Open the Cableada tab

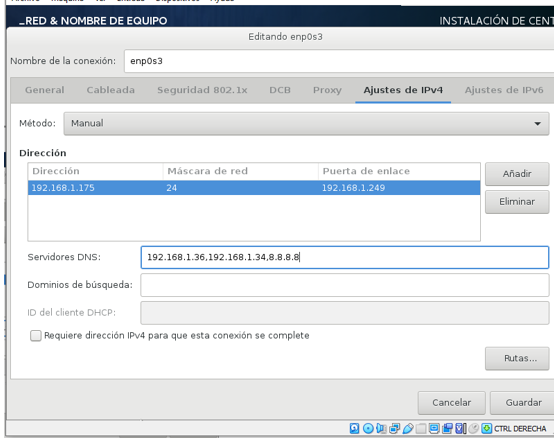110,90
